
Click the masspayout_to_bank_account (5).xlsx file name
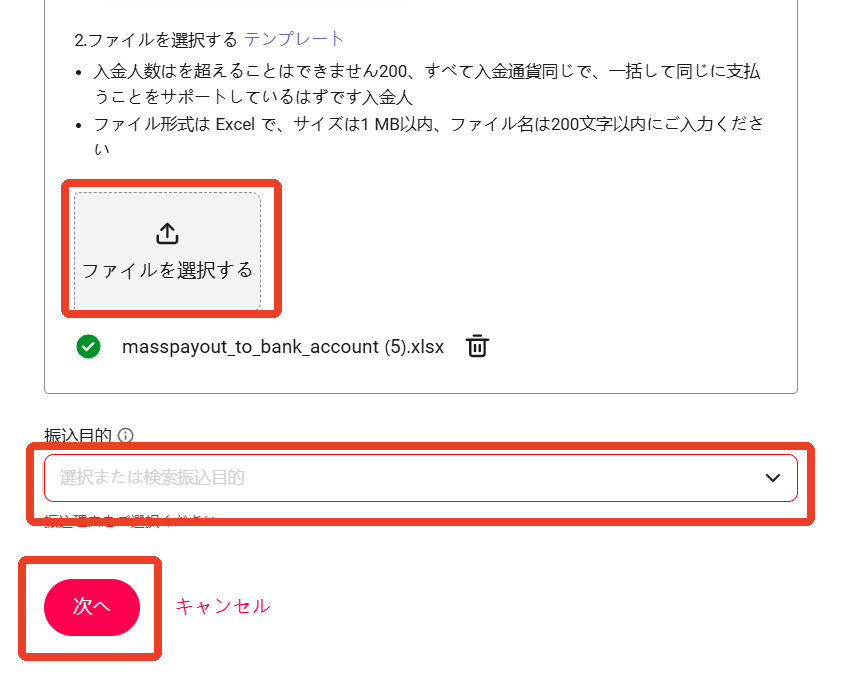pyautogui.click(x=283, y=347)
